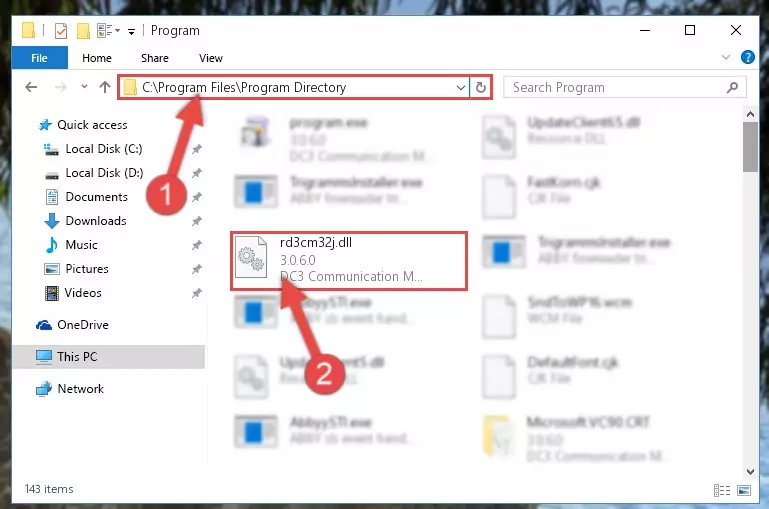Switch to Large icons view in status bar

(743, 490)
